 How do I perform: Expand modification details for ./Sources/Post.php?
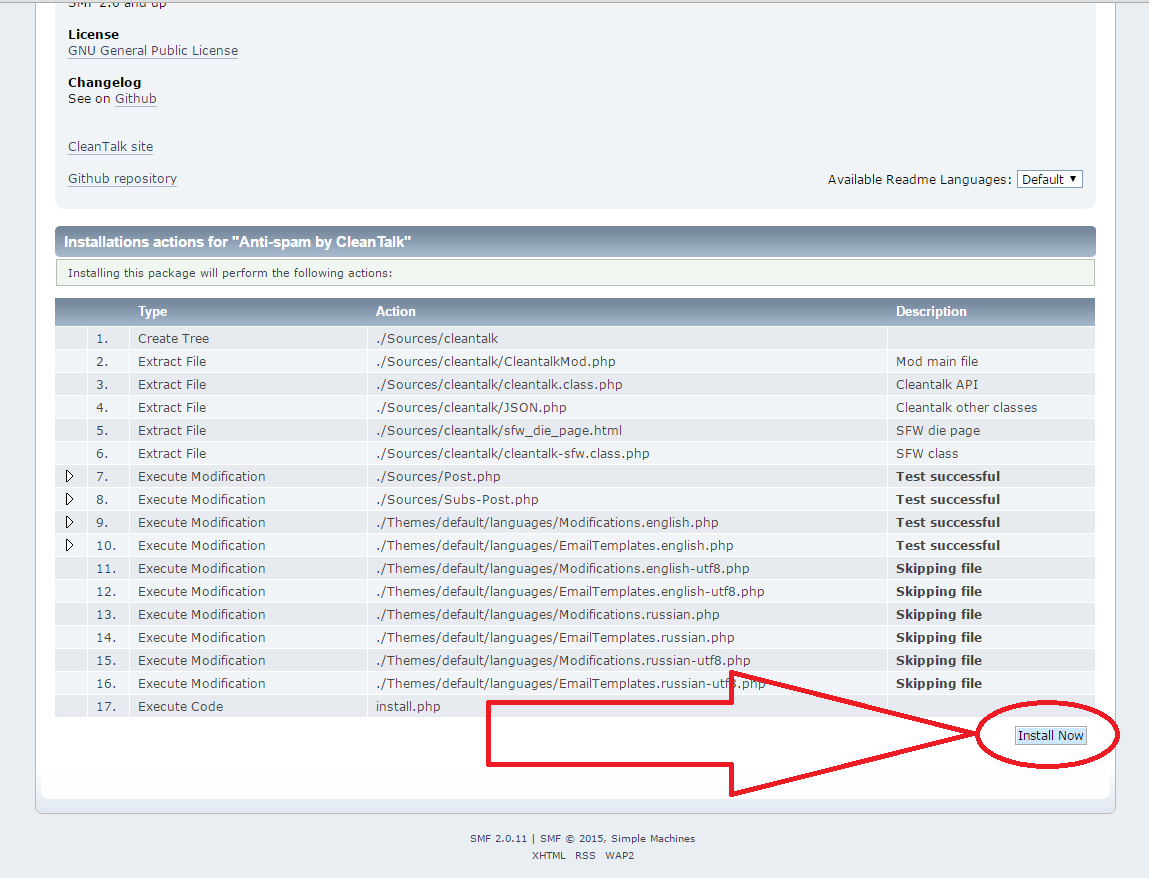[x=69, y=476]
